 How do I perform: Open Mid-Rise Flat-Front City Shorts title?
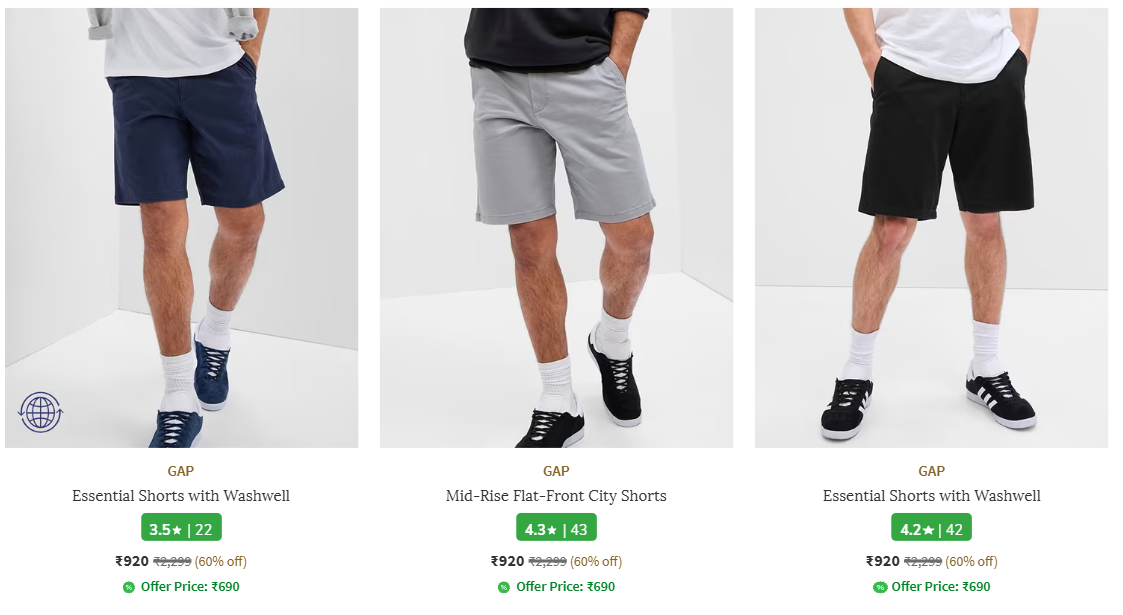556,496
